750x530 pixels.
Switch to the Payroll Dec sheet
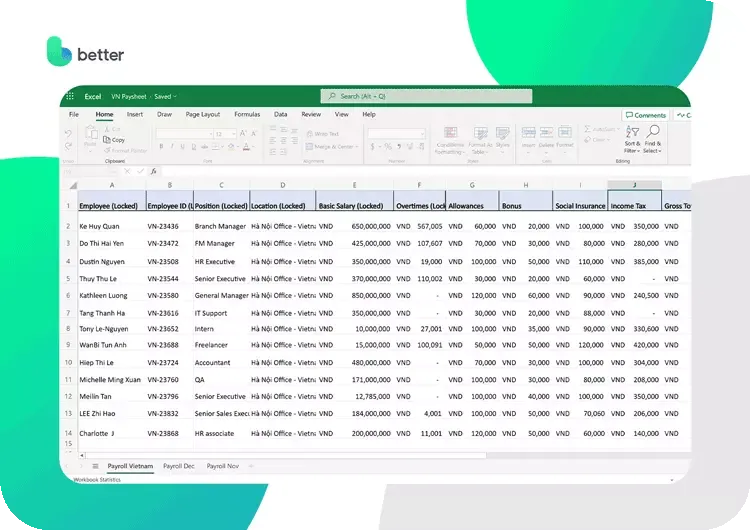[x=178, y=466]
